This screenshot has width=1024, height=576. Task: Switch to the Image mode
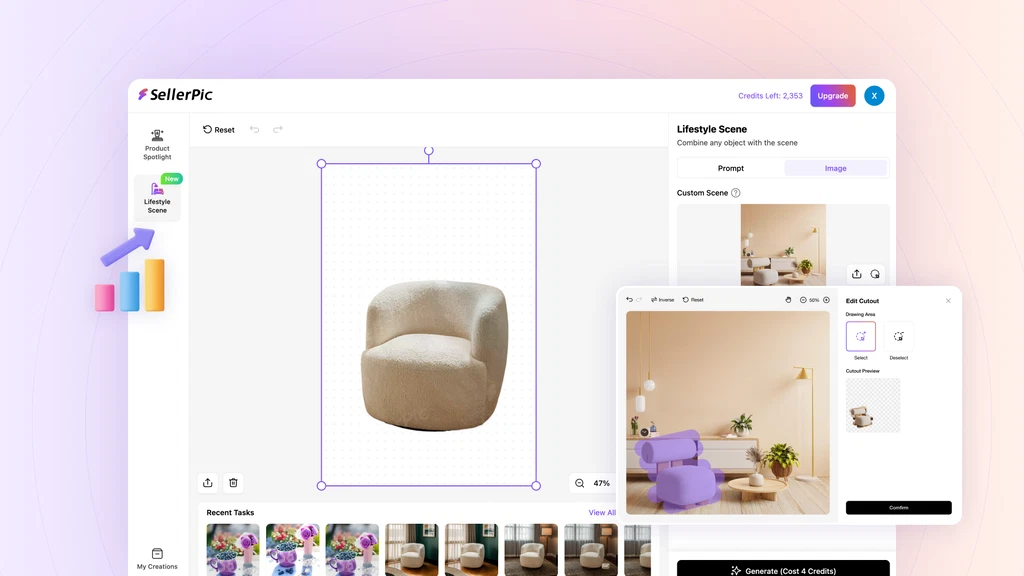(x=836, y=167)
